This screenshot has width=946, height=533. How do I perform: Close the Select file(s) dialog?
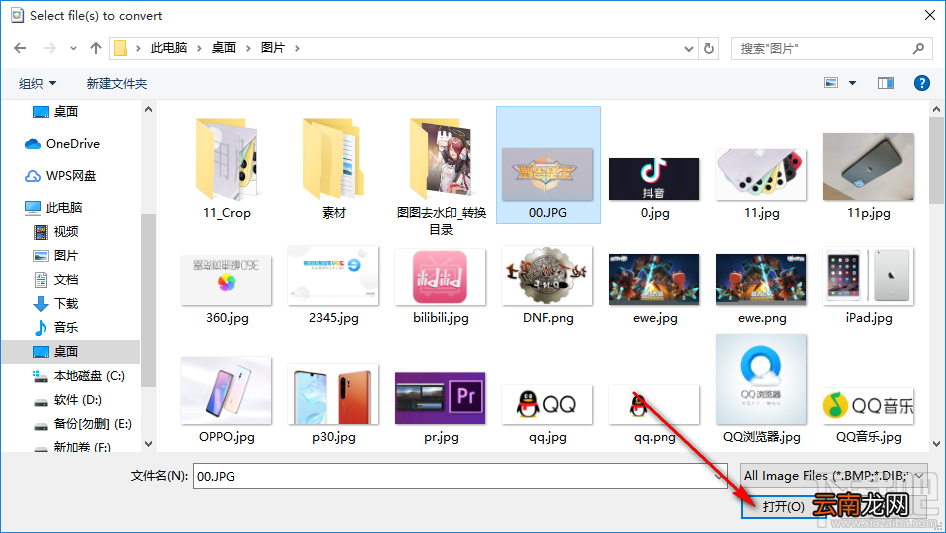[930, 16]
